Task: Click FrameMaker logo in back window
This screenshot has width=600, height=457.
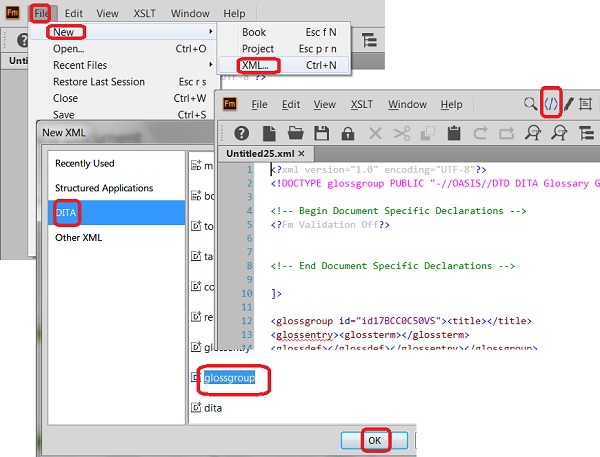Action: (13, 13)
